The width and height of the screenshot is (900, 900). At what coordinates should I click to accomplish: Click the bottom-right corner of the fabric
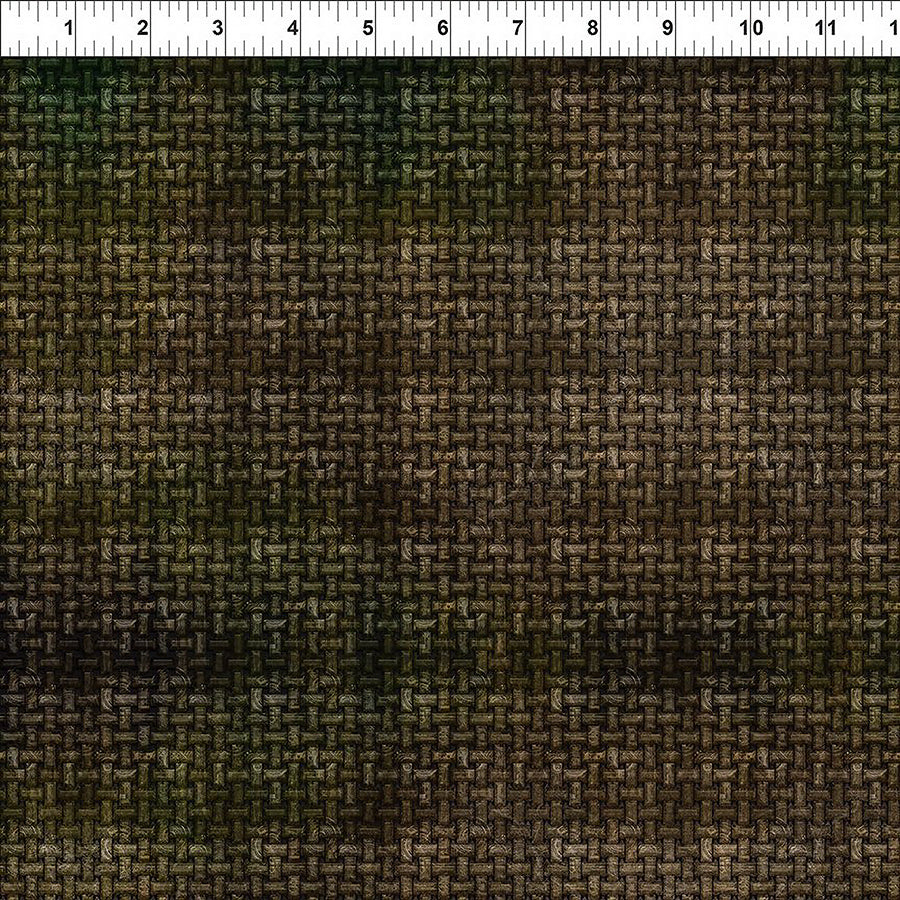[885, 885]
